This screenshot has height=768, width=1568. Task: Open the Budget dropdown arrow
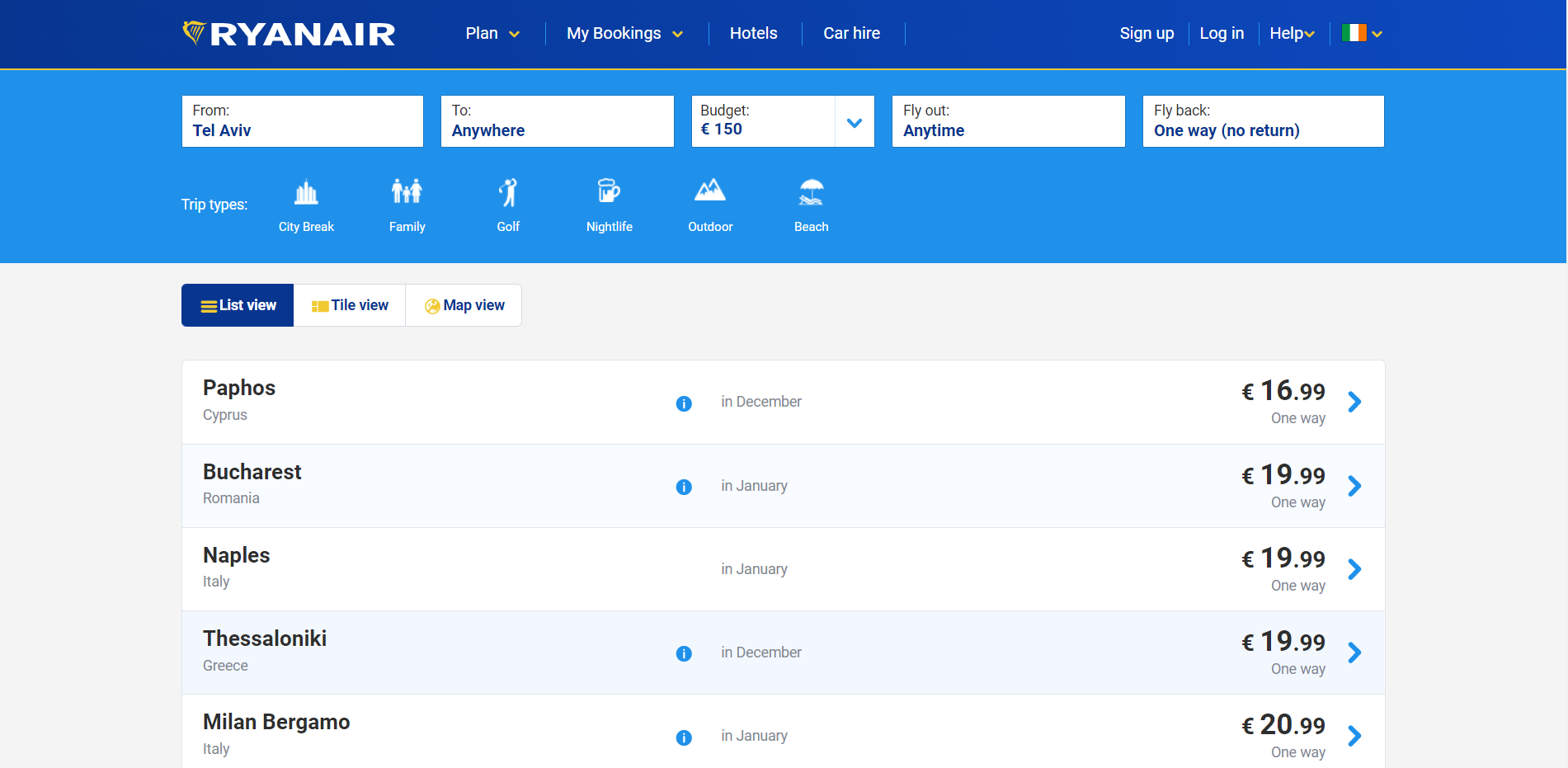[855, 122]
